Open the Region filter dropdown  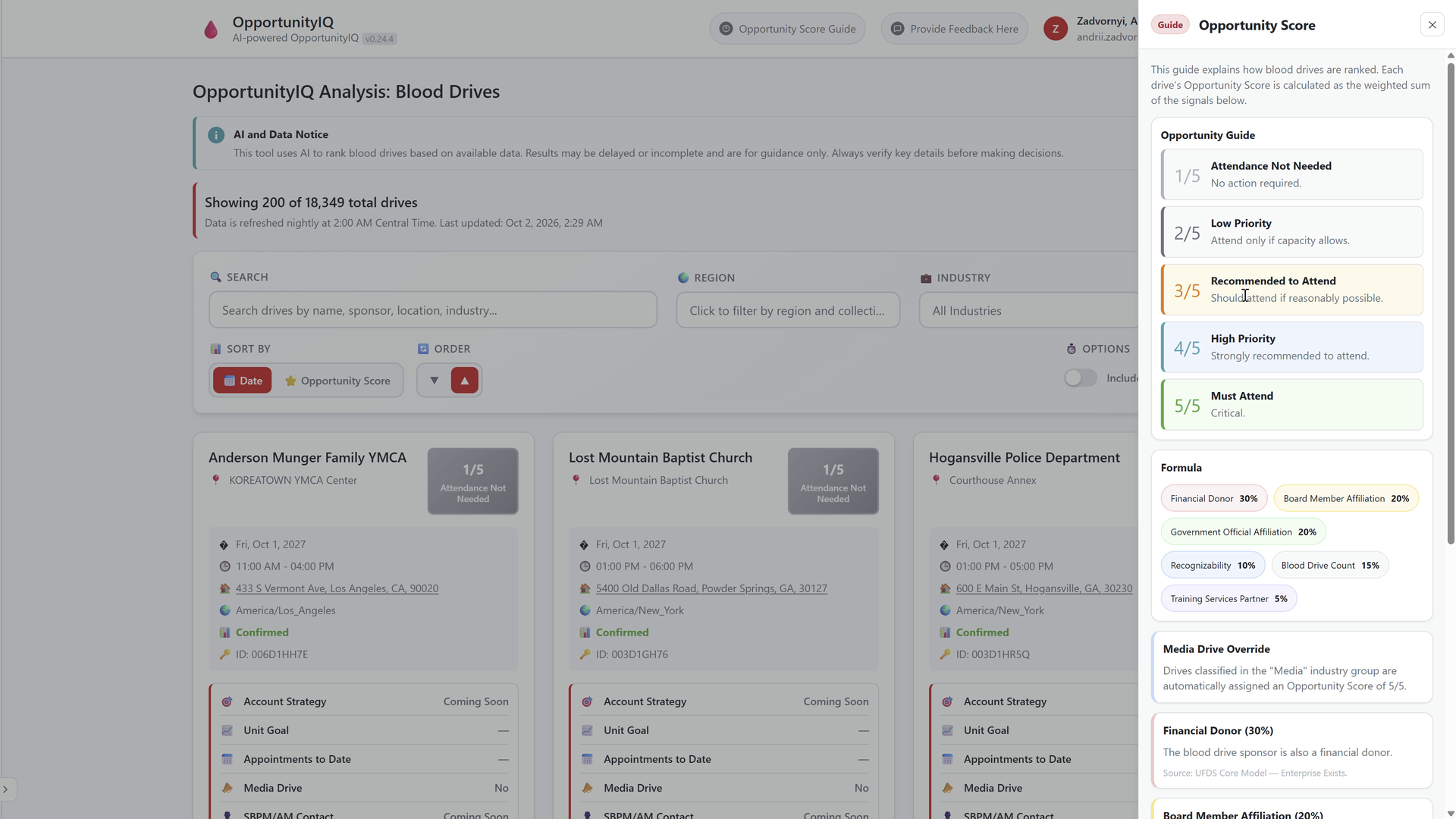[x=788, y=310]
